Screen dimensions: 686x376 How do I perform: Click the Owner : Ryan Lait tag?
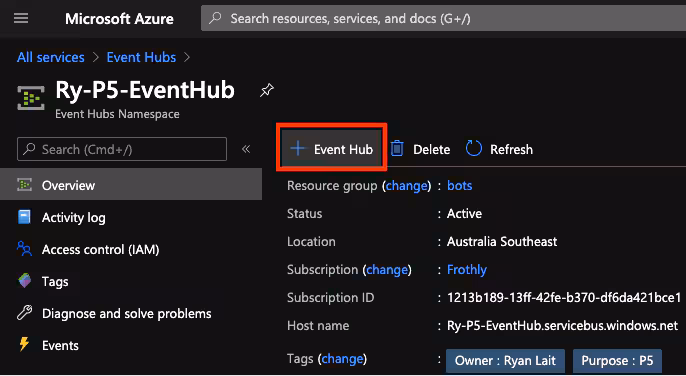coord(505,361)
